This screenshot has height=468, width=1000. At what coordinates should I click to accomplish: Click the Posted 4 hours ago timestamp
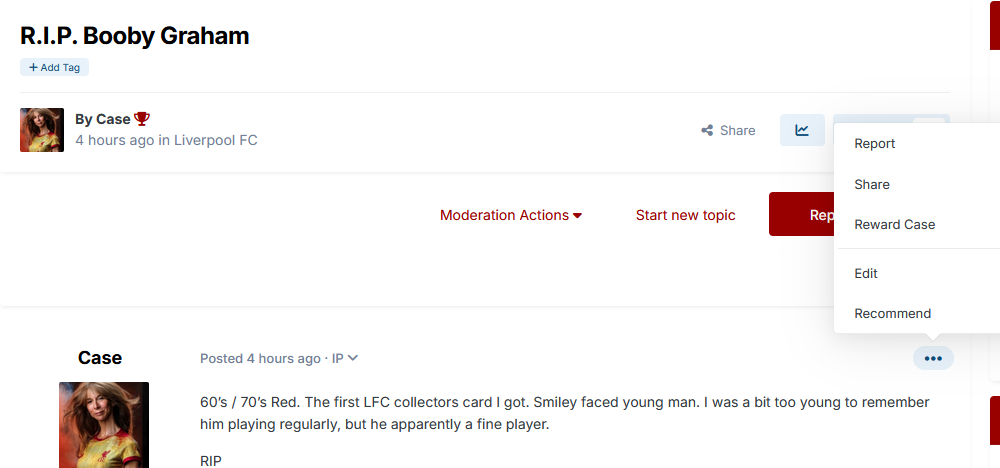click(260, 358)
